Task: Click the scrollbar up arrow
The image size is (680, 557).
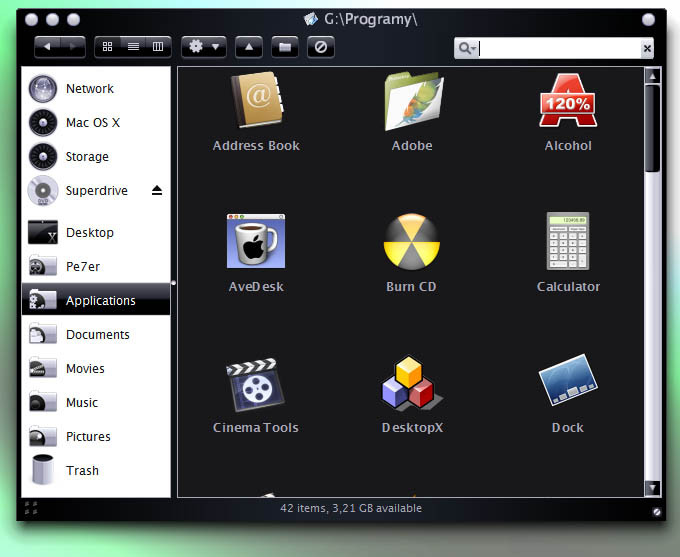Action: tap(653, 76)
